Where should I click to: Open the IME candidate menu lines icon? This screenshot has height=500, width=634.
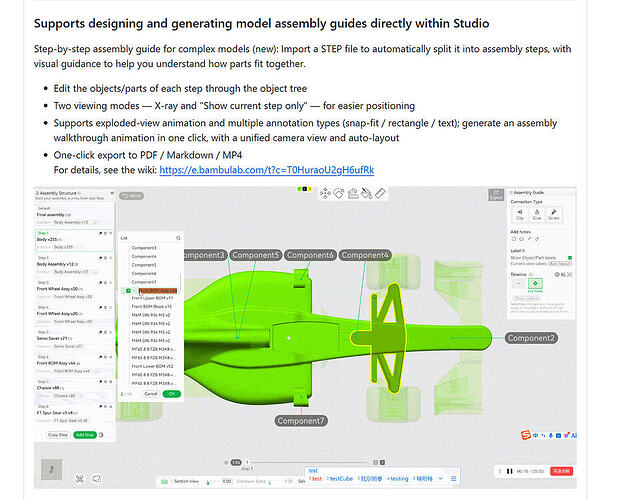coord(453,479)
